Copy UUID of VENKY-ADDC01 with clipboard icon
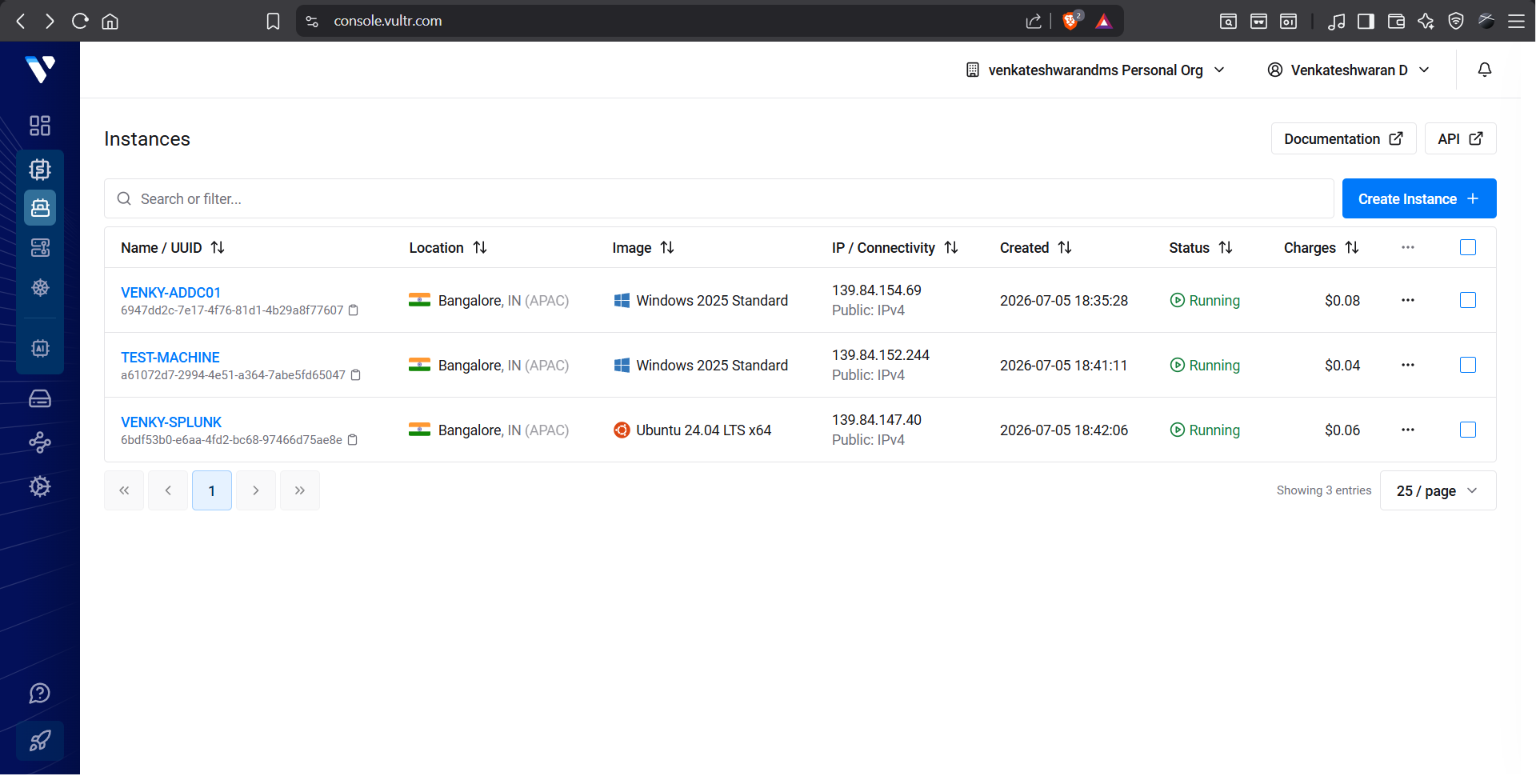 click(x=353, y=310)
